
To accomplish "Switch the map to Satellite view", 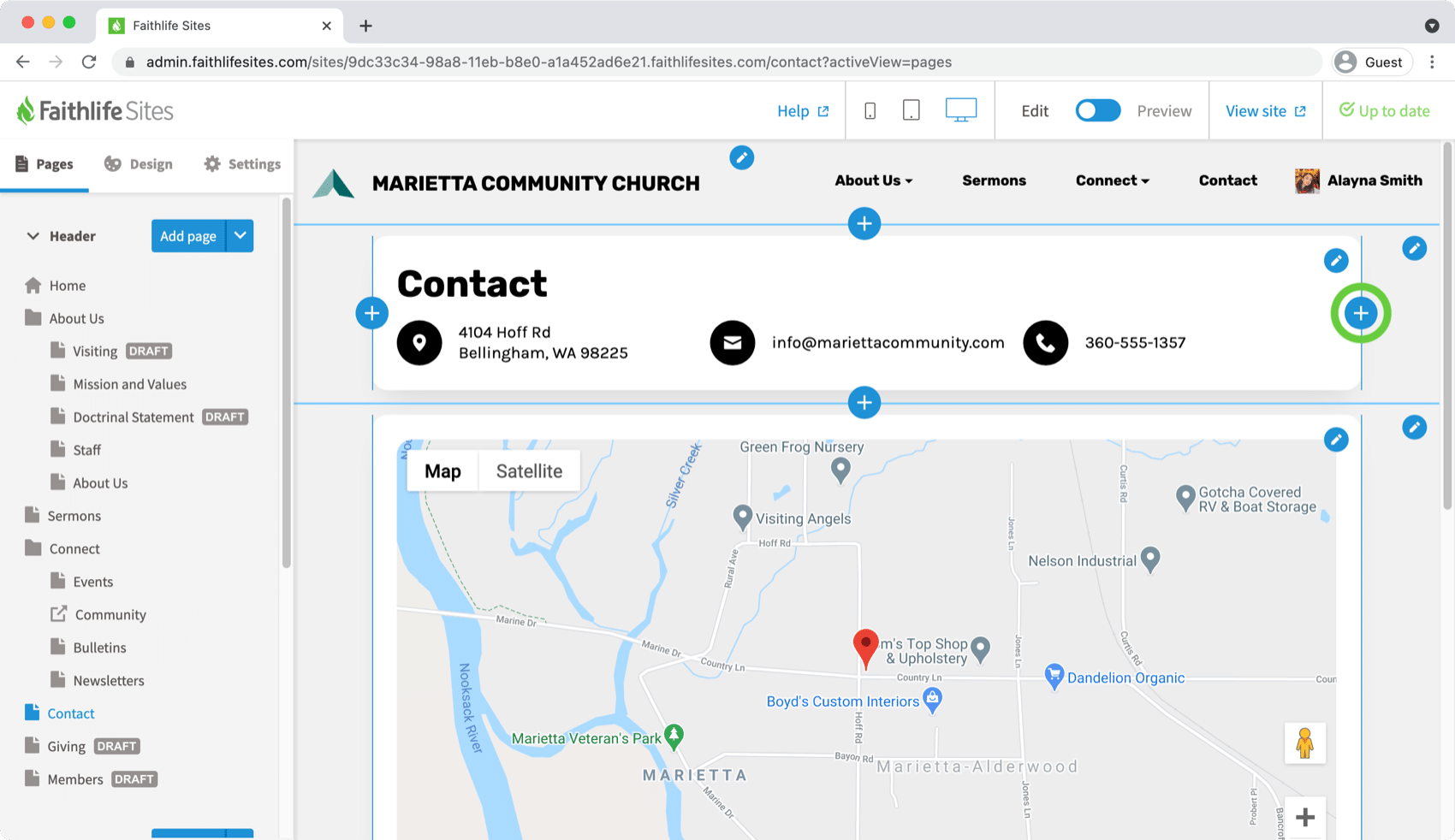I will (529, 470).
